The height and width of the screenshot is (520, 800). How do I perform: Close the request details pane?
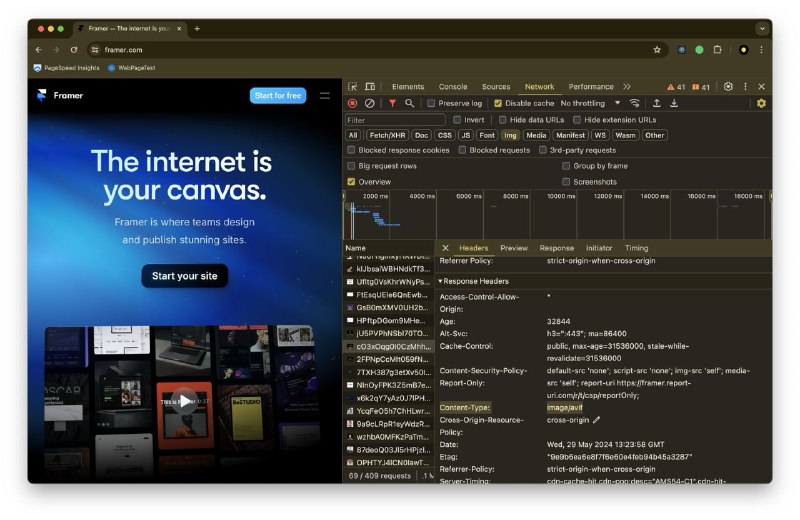point(445,248)
